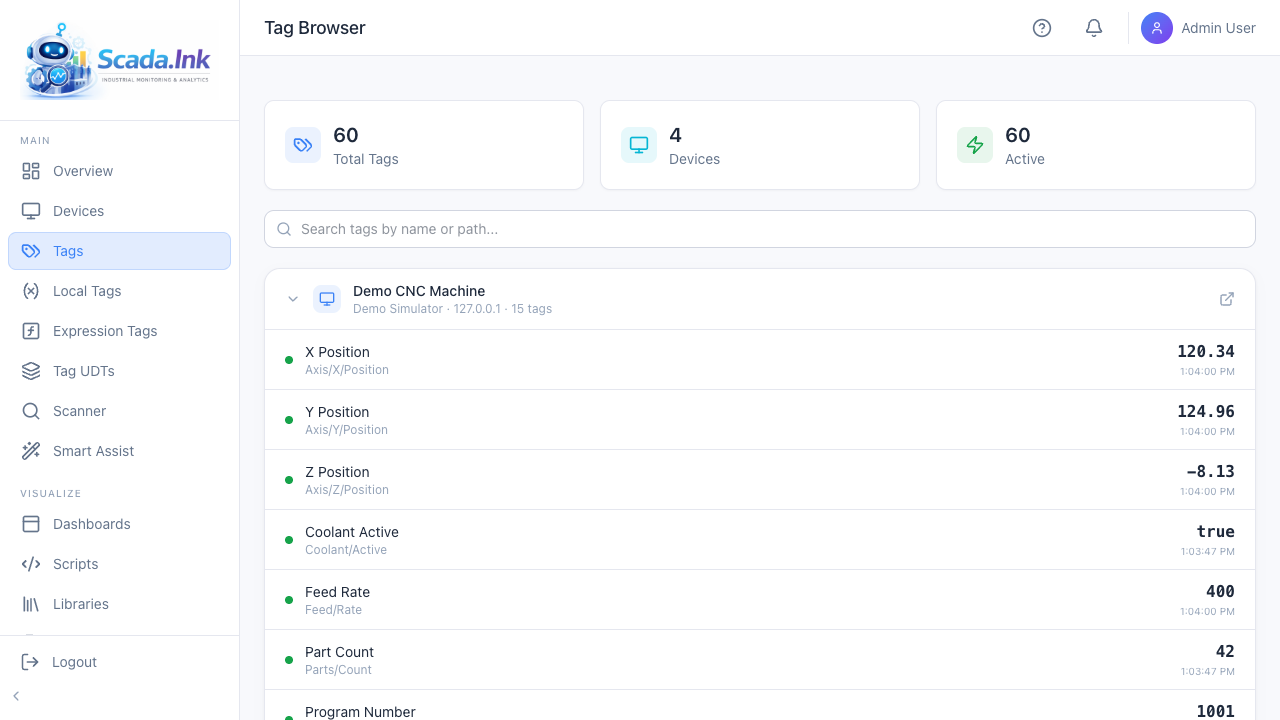Screen dimensions: 1280x720
Task: Click the Tag Browser page title
Action: (315, 28)
